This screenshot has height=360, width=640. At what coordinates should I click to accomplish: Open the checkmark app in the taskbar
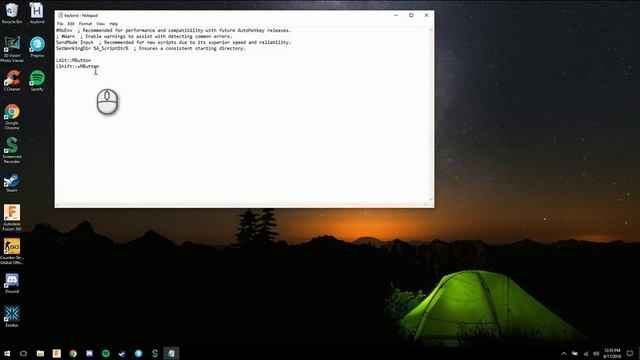[x=122, y=353]
